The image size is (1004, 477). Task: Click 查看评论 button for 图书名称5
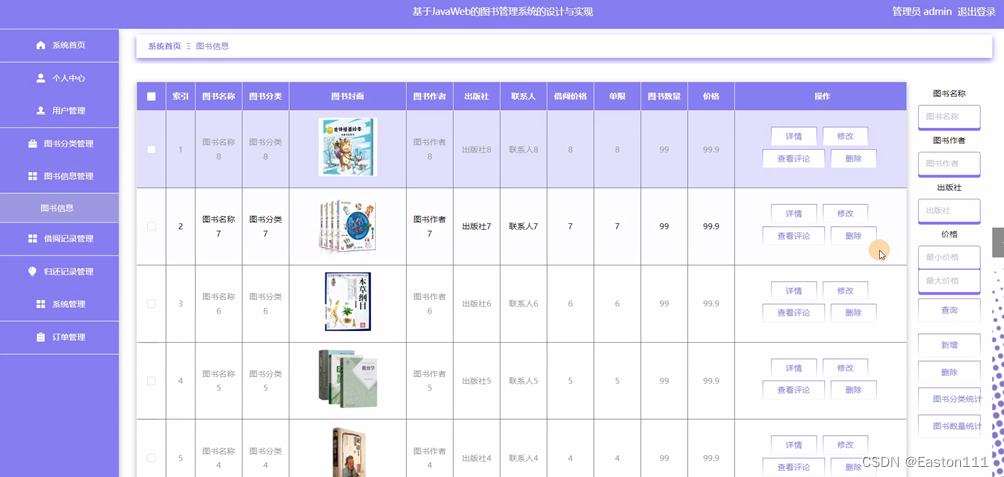pos(793,390)
